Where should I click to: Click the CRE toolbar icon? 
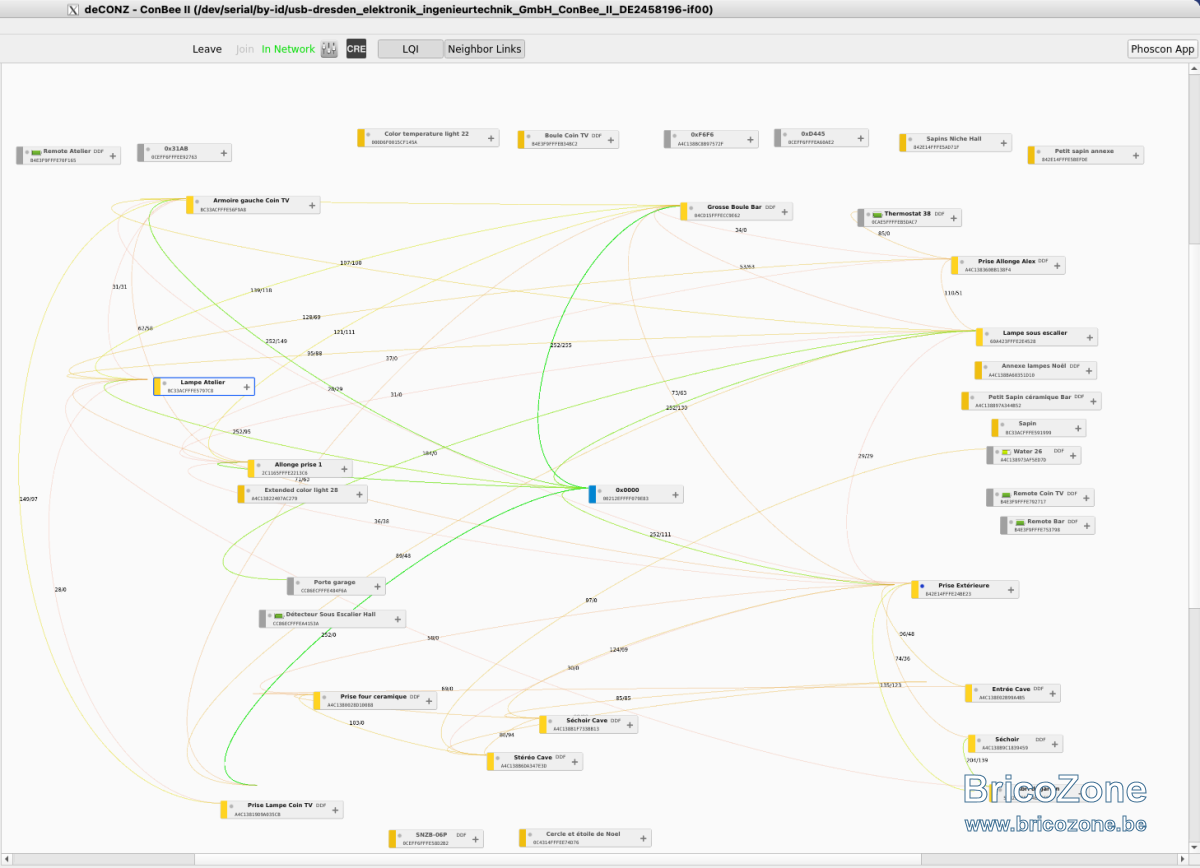(356, 49)
